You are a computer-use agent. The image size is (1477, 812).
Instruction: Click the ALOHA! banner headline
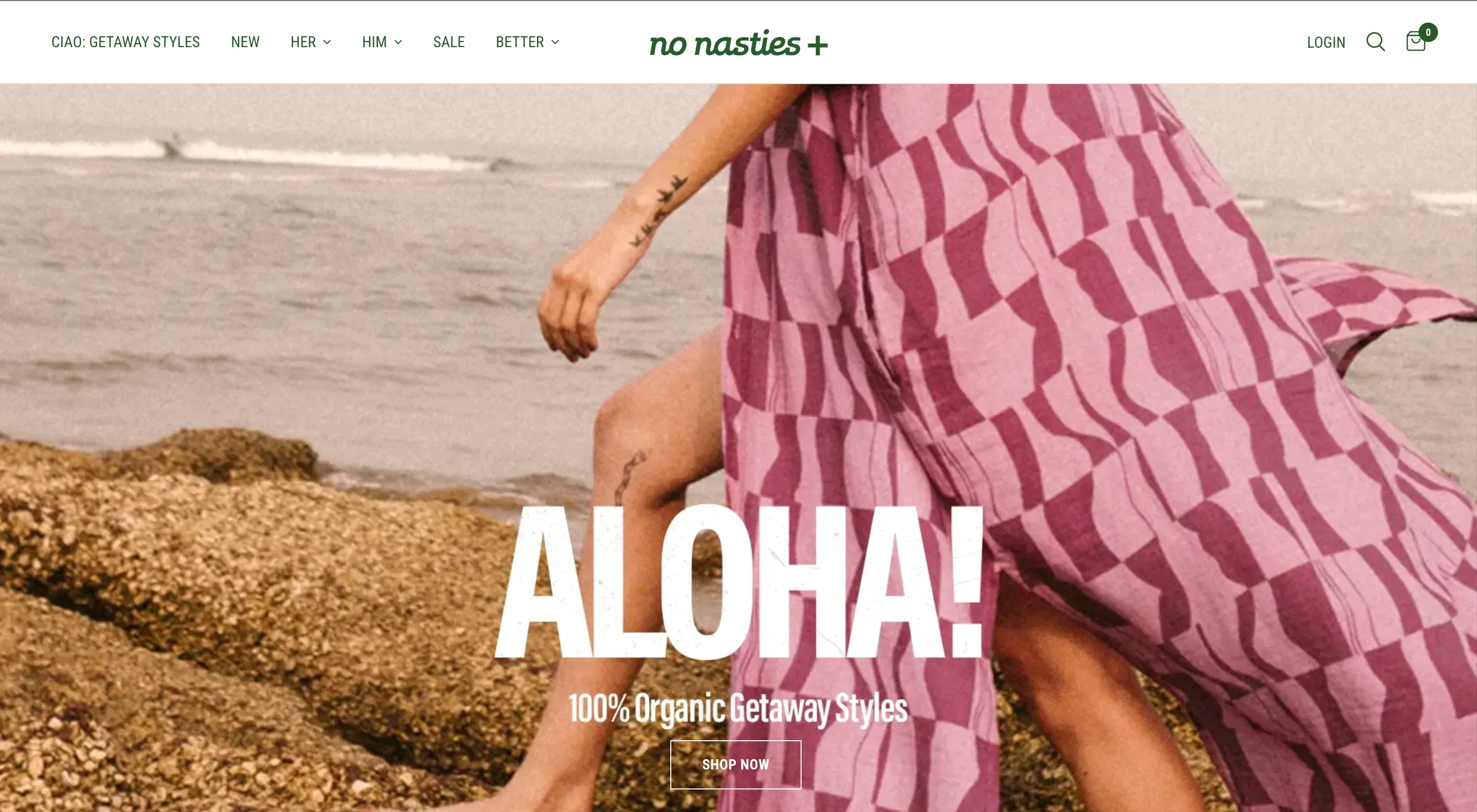(738, 582)
